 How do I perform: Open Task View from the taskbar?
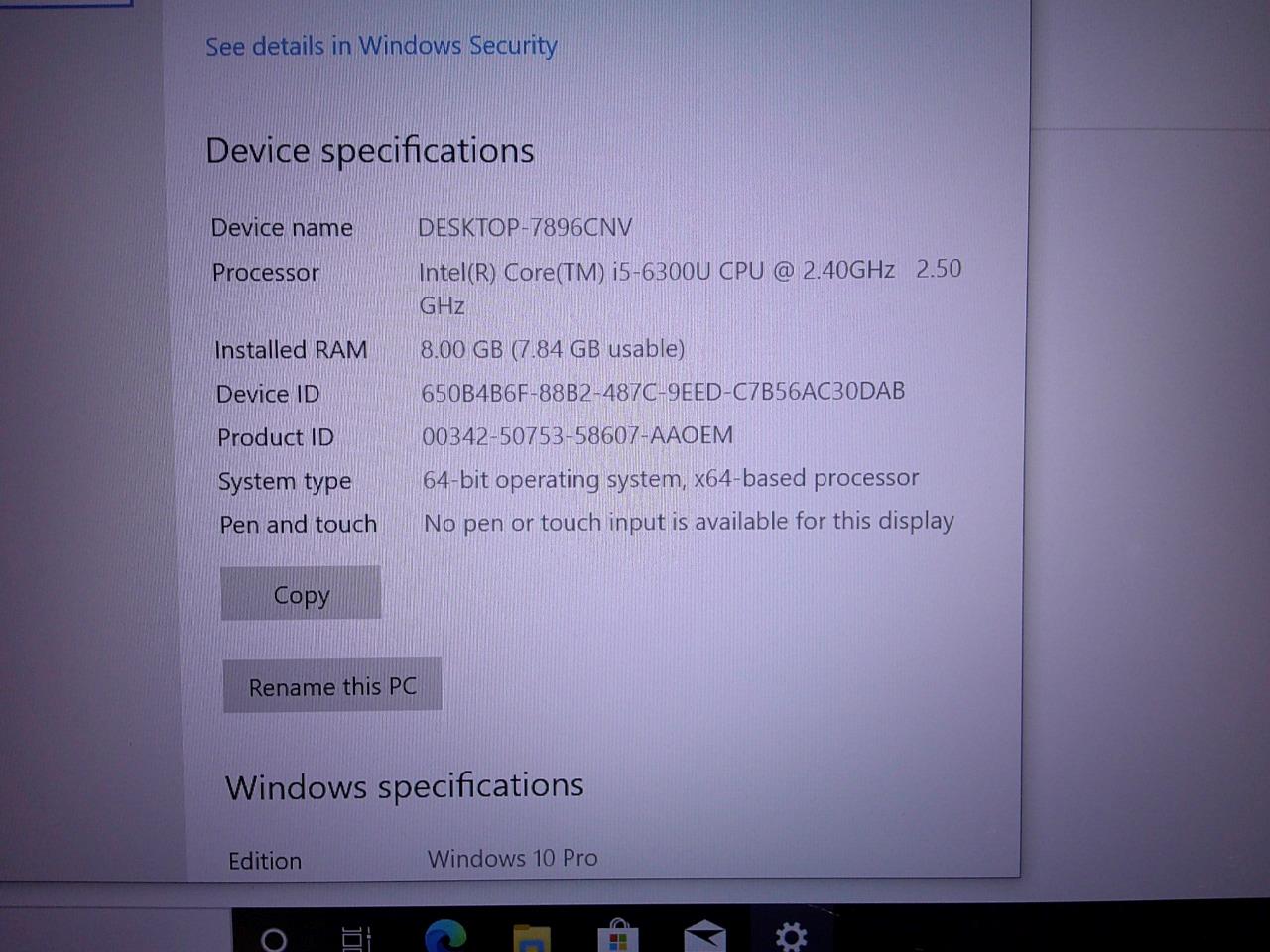click(x=356, y=938)
